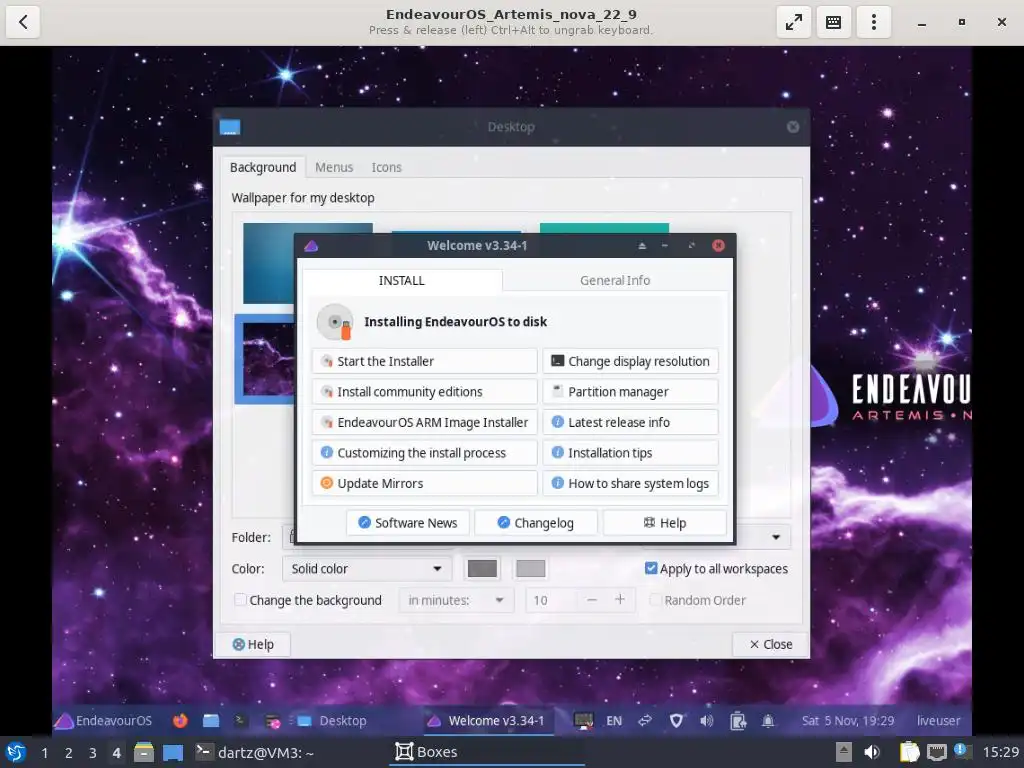Switch to the Background tab

click(263, 167)
